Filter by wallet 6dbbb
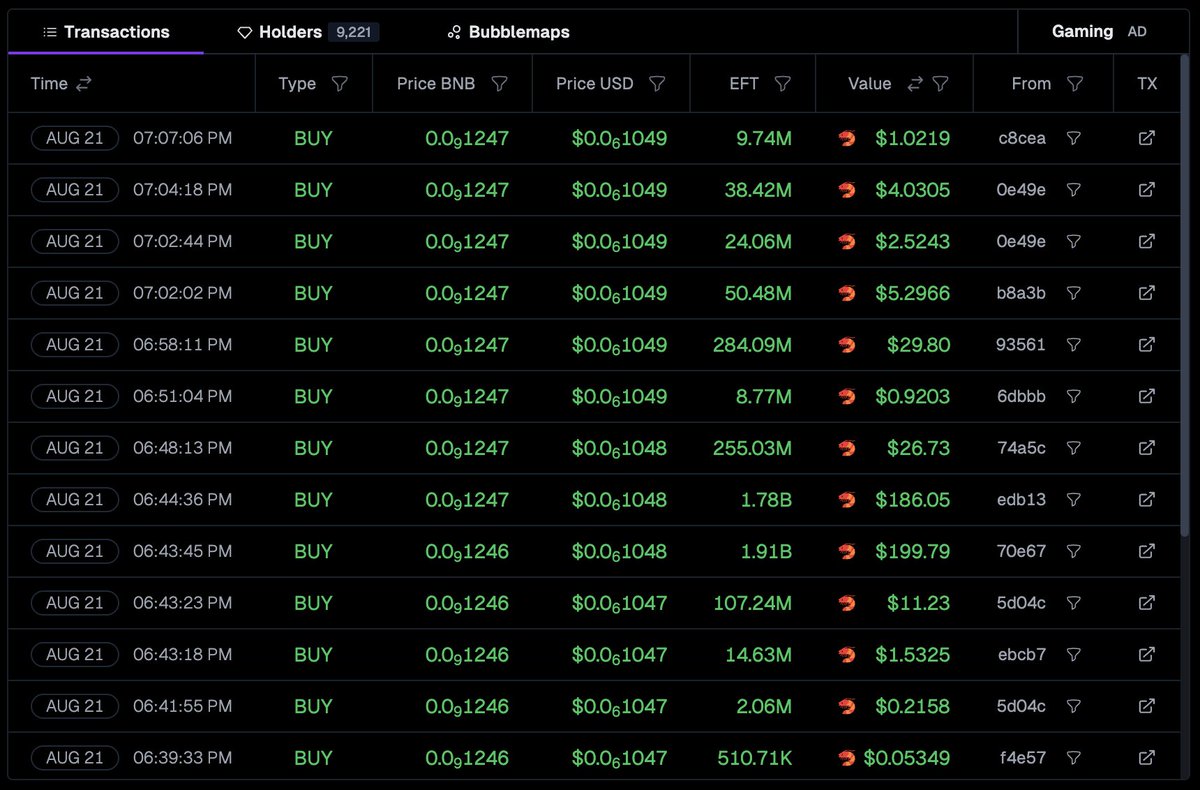The width and height of the screenshot is (1200, 790). (1073, 396)
